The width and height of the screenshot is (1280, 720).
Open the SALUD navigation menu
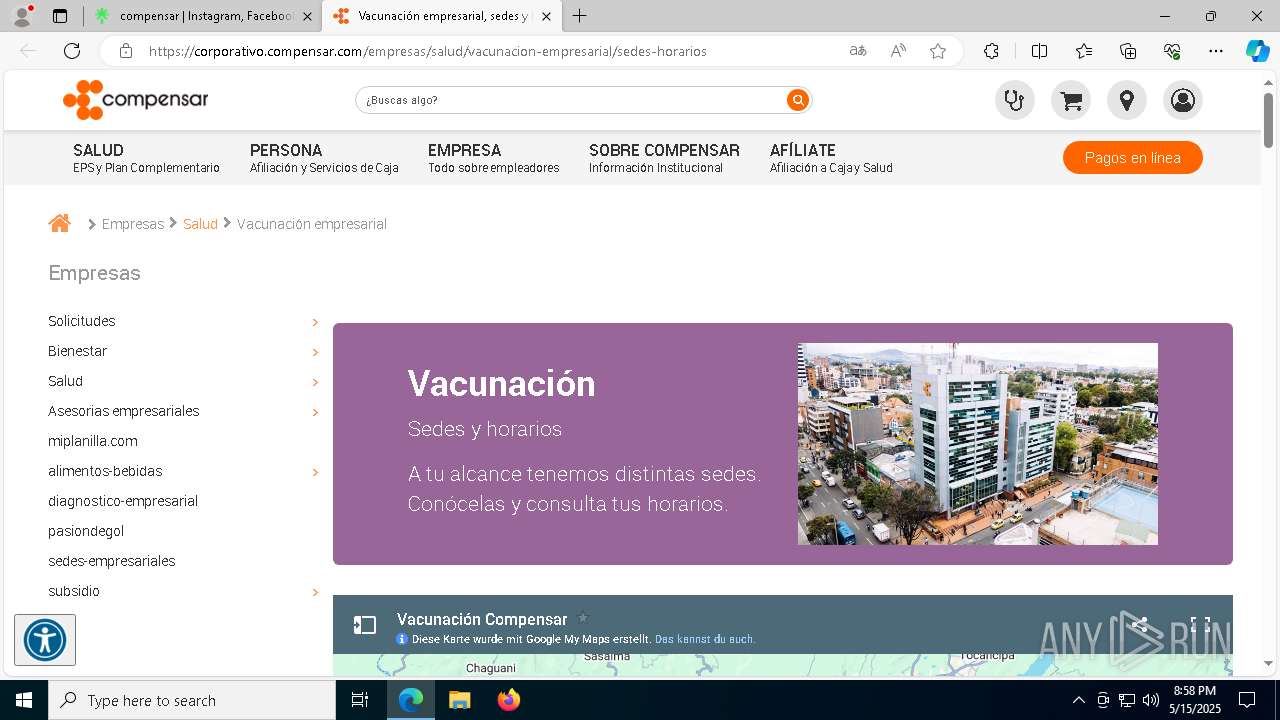146,158
